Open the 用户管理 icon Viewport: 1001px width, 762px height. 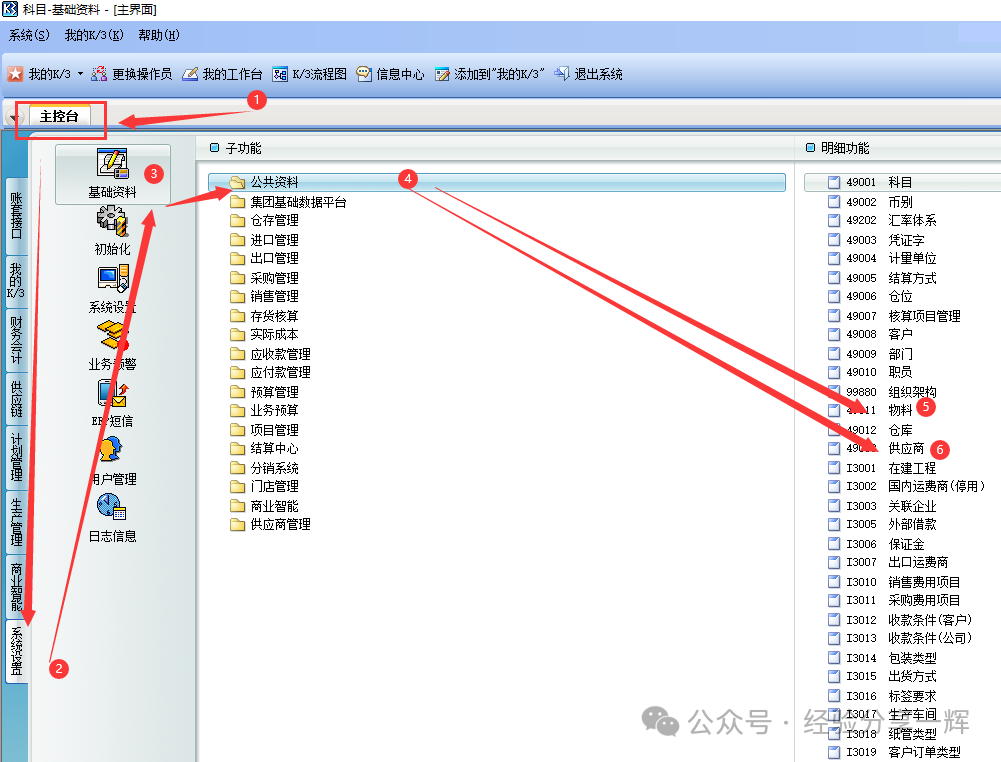point(112,451)
